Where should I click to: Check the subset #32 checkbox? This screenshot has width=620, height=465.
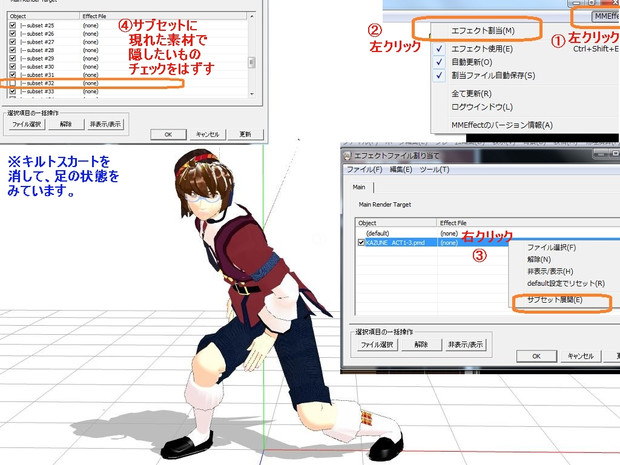click(13, 83)
